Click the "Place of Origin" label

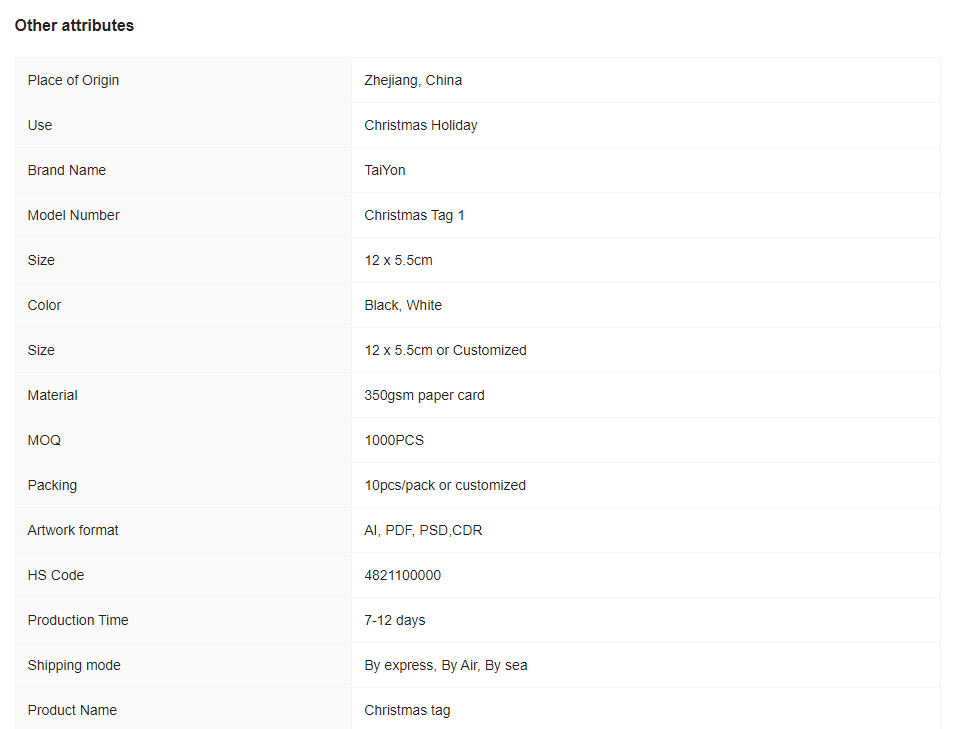pyautogui.click(x=73, y=80)
